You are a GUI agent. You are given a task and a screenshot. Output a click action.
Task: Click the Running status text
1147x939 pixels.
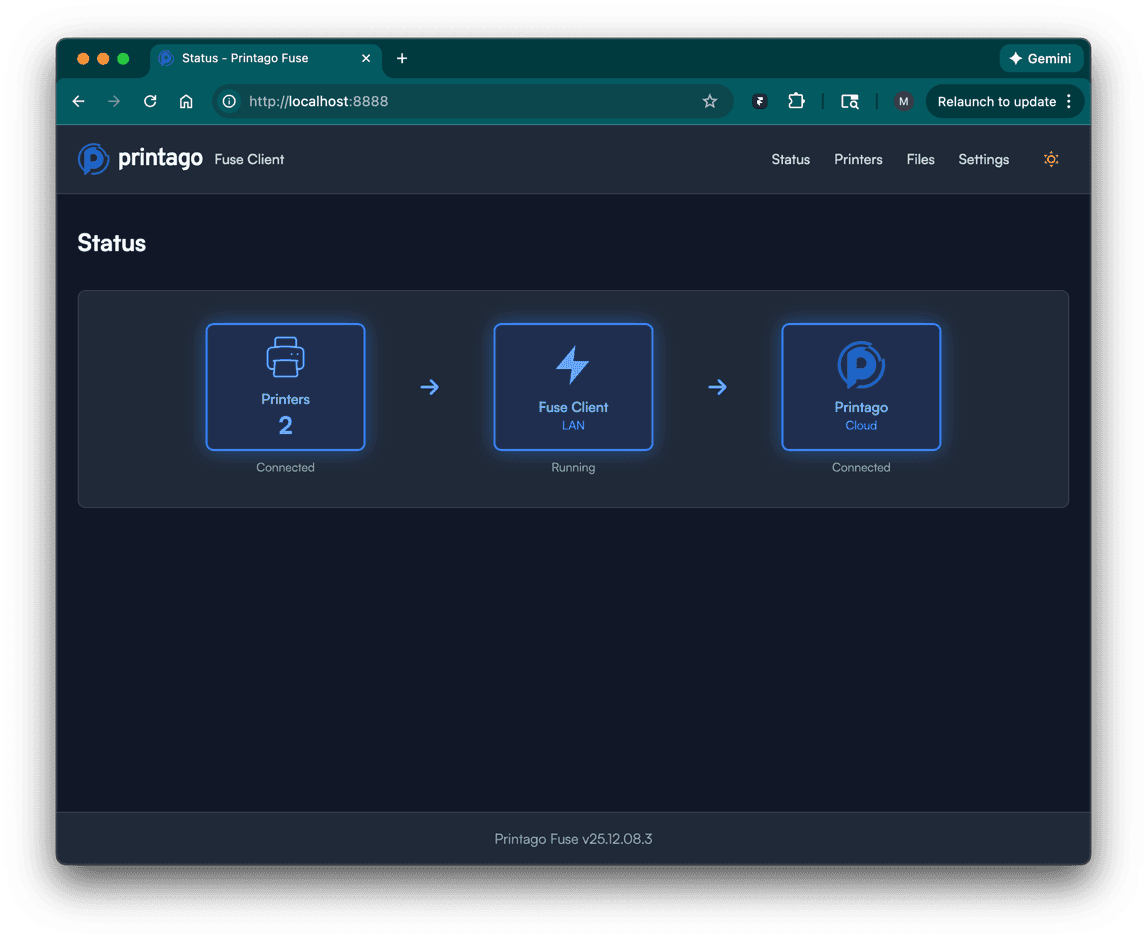tap(573, 467)
